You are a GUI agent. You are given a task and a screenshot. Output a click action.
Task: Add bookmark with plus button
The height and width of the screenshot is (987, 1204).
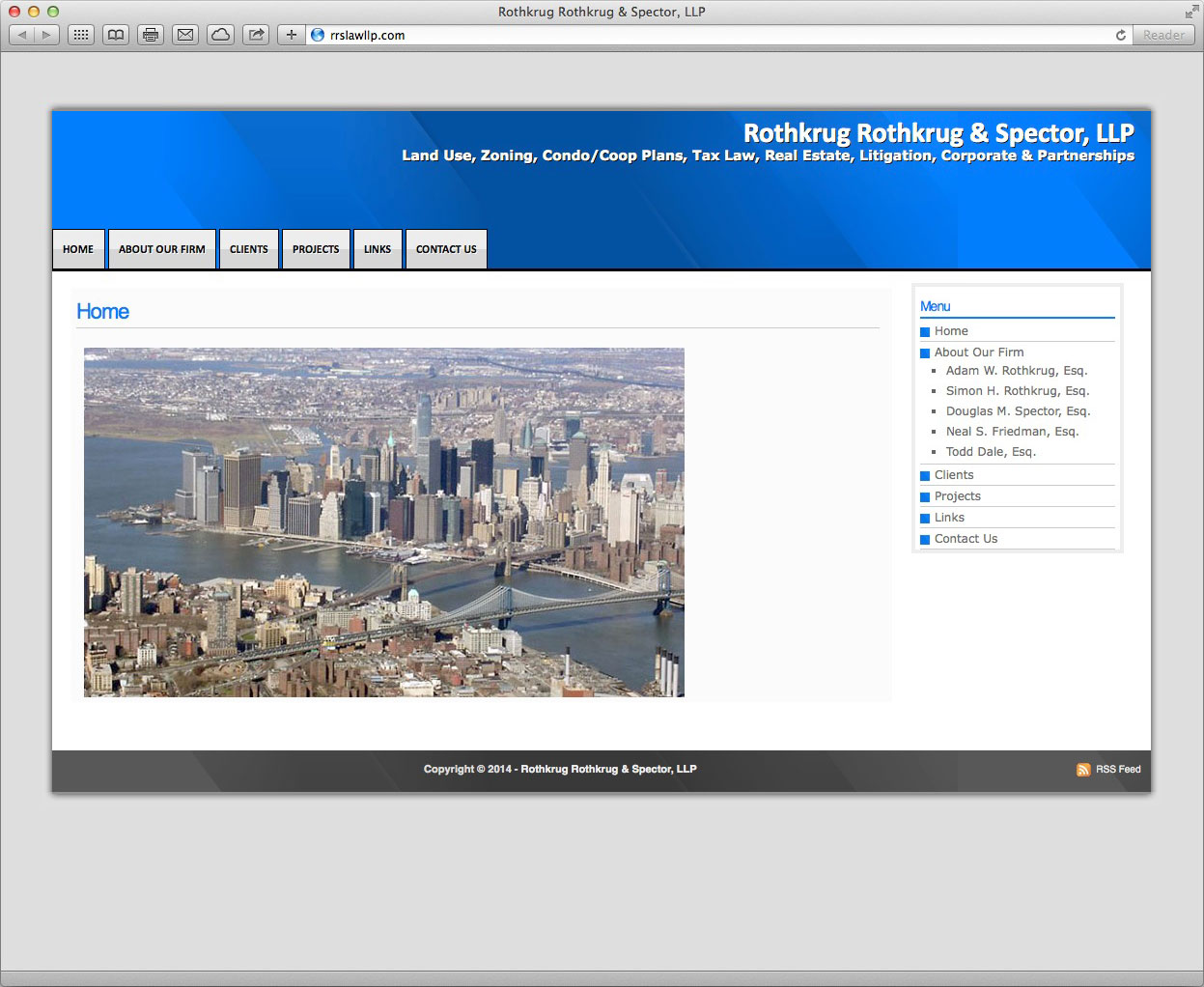291,35
